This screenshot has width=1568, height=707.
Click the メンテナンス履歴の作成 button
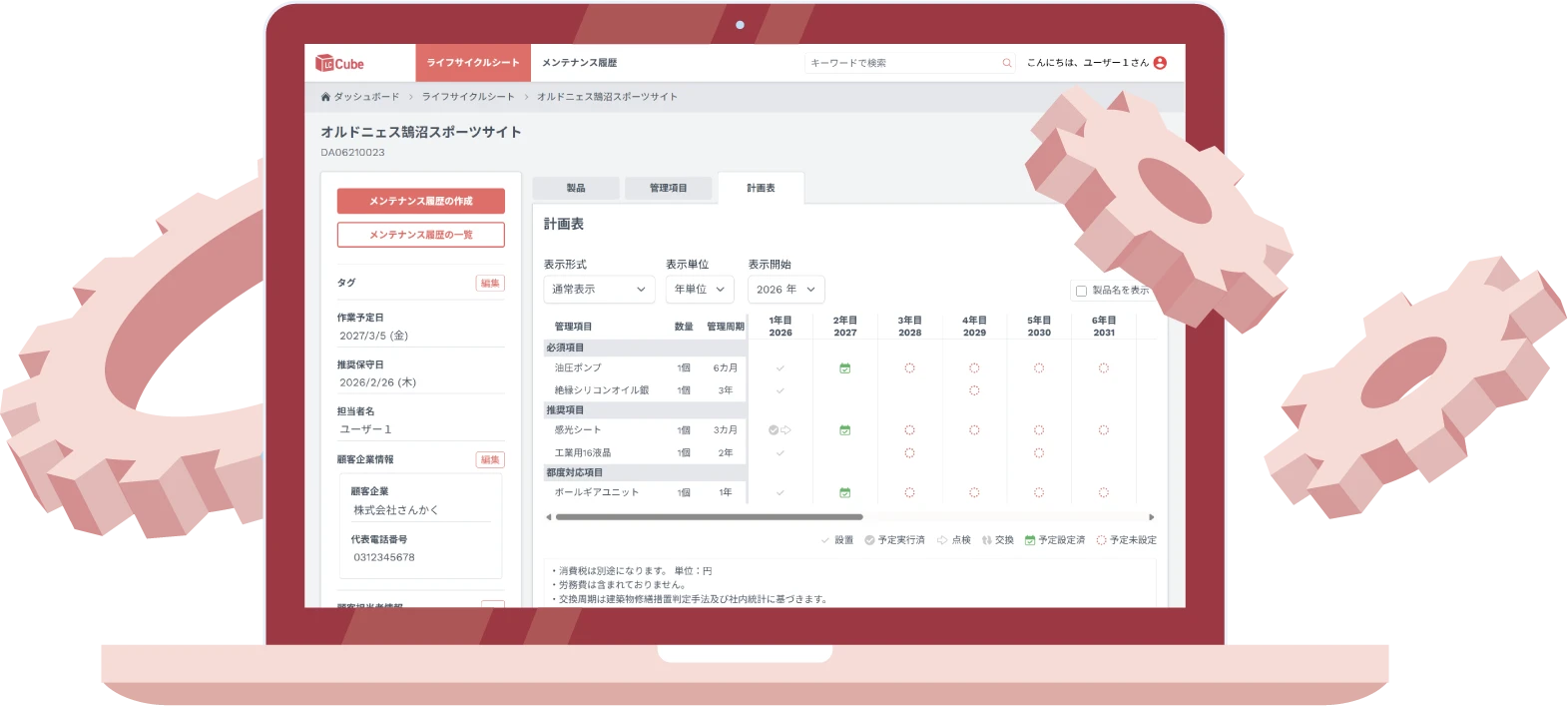(x=420, y=201)
